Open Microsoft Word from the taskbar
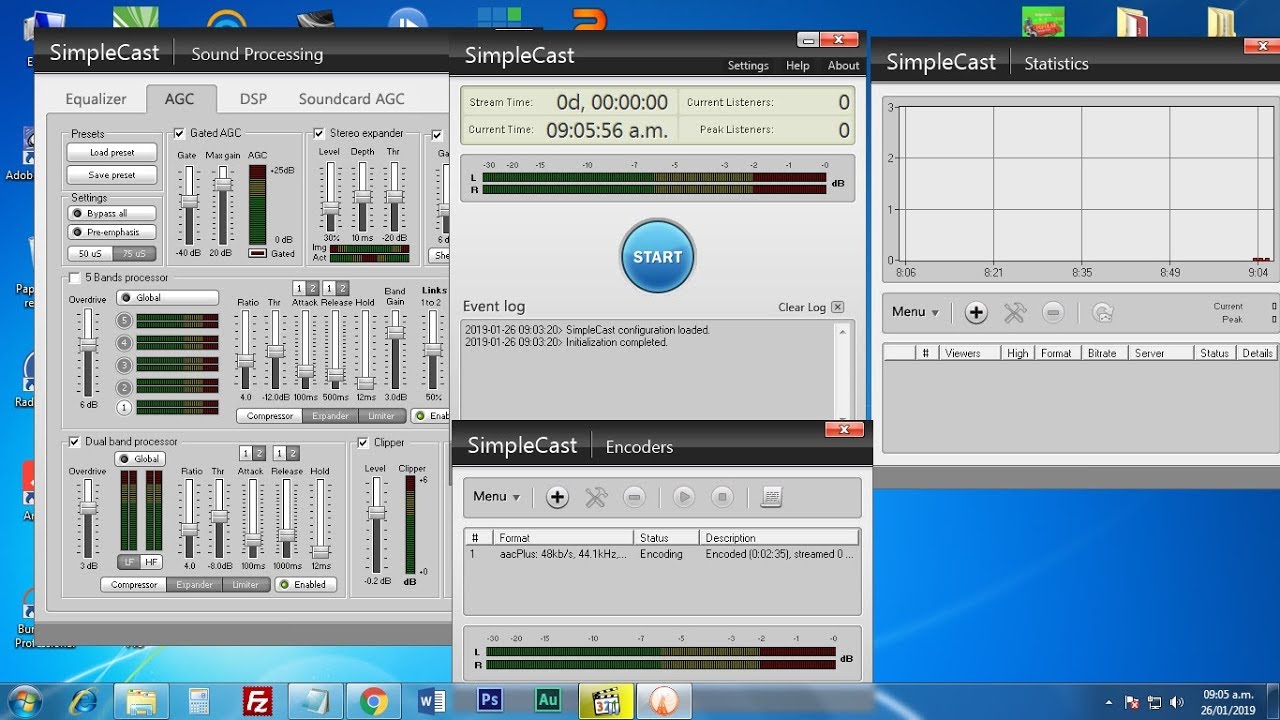 432,701
